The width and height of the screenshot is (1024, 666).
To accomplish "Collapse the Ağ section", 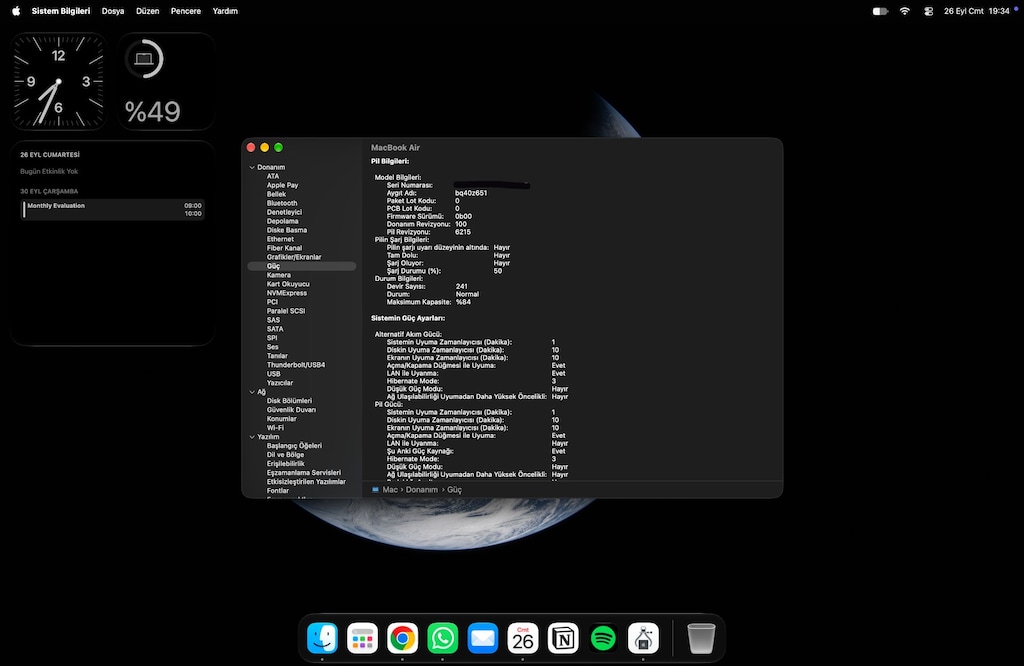I will click(x=252, y=392).
